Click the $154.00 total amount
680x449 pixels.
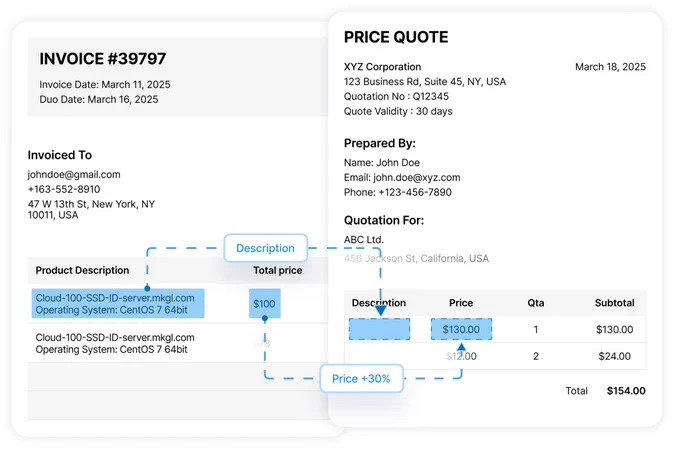(x=626, y=391)
